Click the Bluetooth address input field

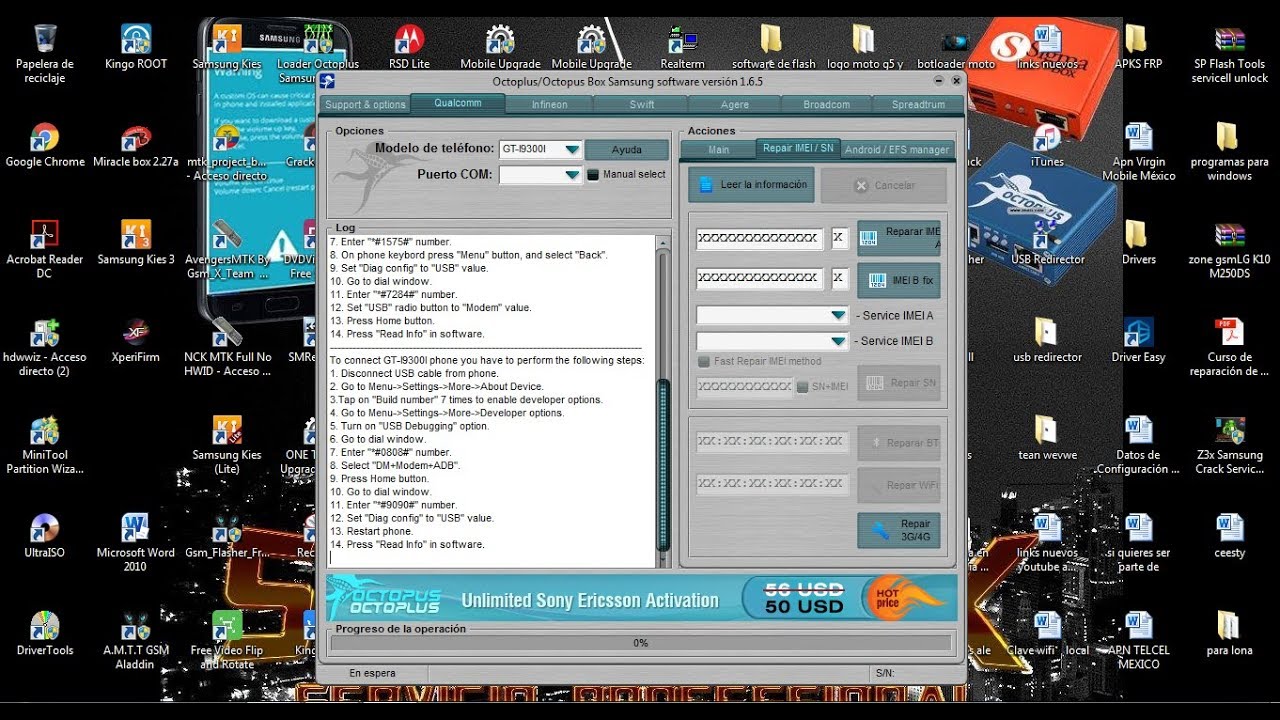point(772,441)
